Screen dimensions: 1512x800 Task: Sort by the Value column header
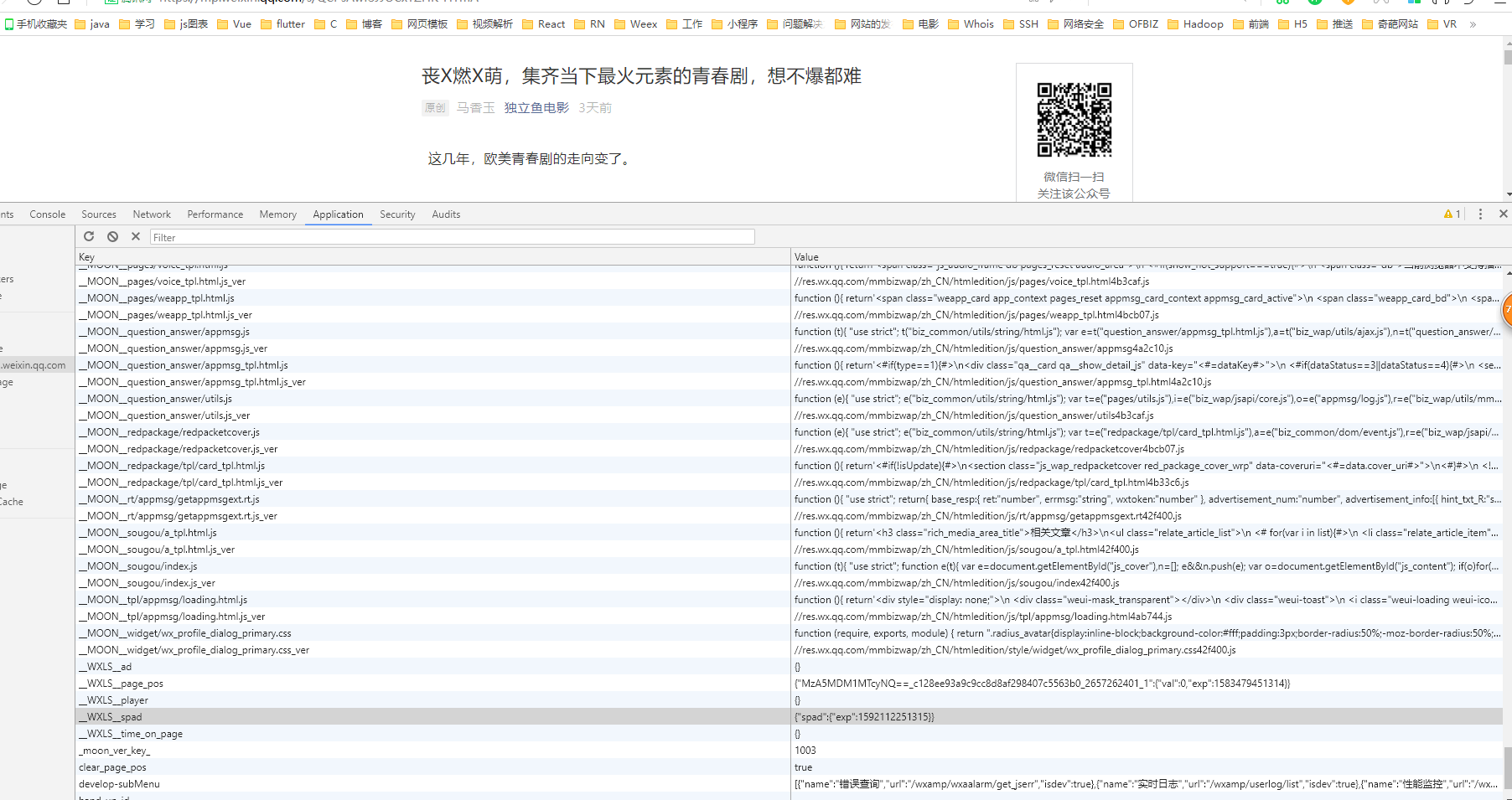1147,257
